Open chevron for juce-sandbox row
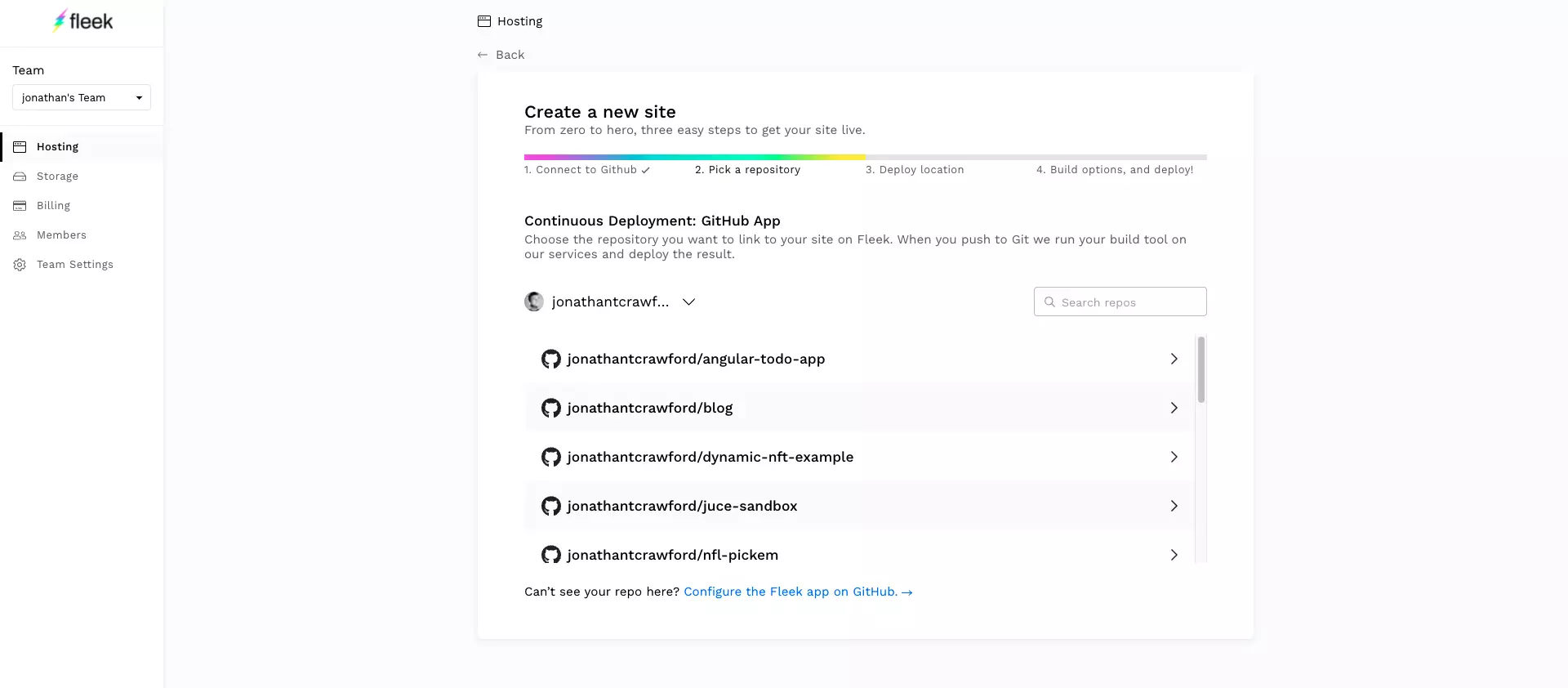Image resolution: width=1568 pixels, height=688 pixels. (x=1174, y=506)
